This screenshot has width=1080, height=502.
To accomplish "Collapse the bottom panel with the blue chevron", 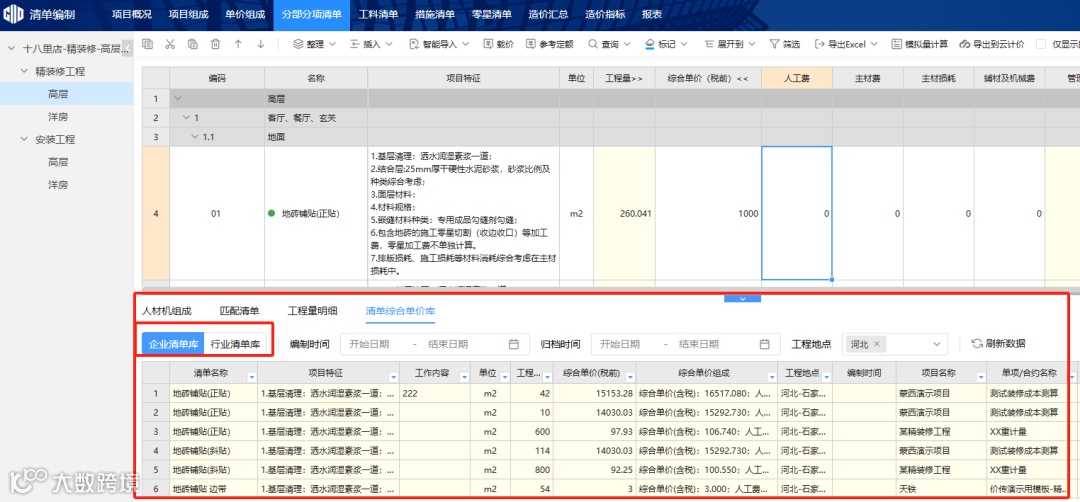I will [x=742, y=299].
